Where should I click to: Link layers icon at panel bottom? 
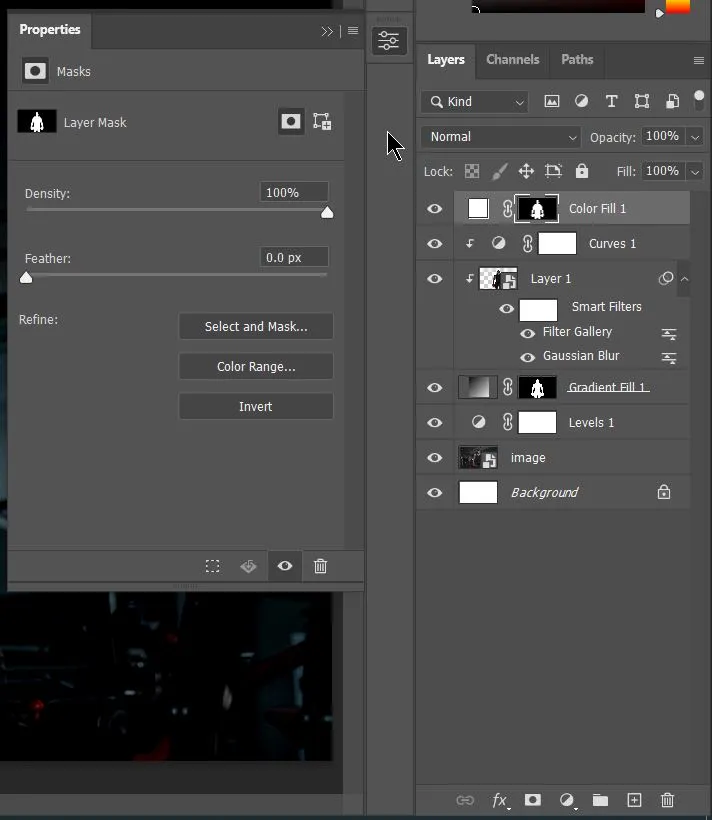click(465, 800)
